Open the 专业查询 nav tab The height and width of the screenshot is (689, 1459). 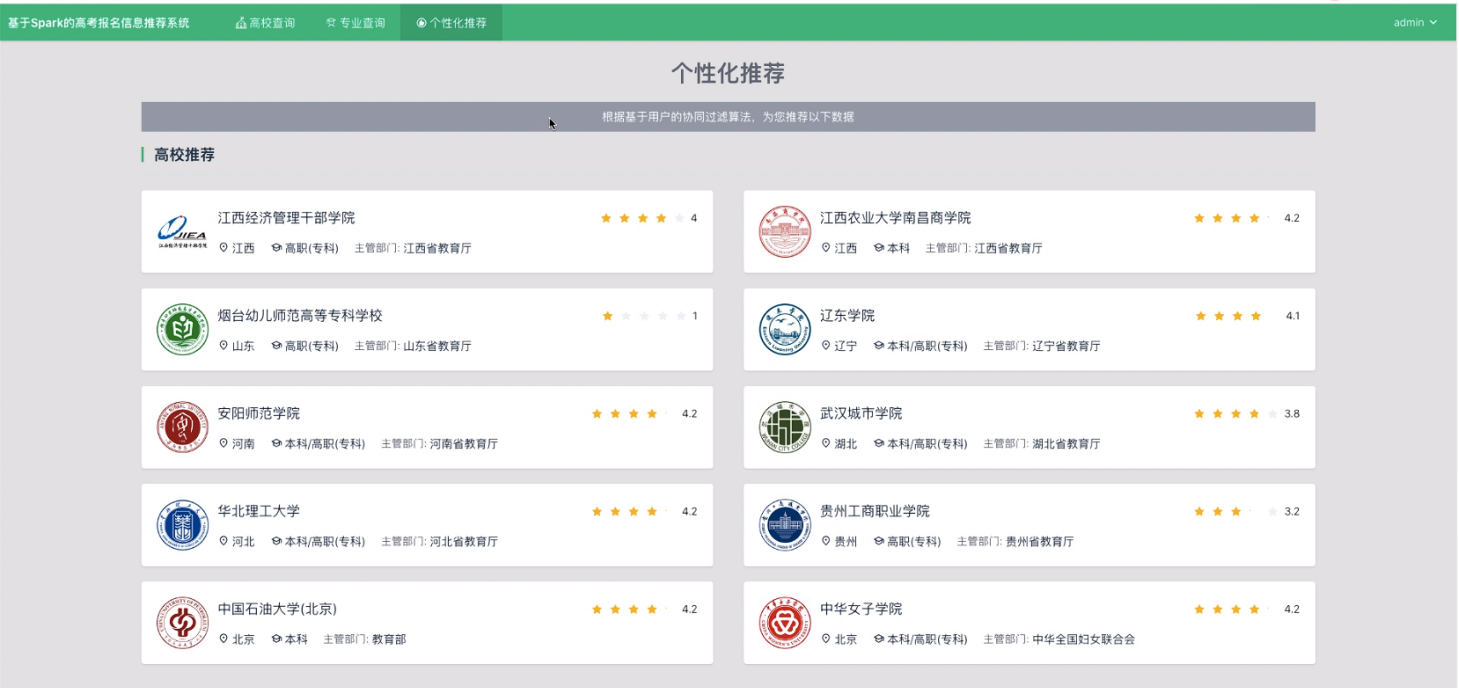(355, 22)
